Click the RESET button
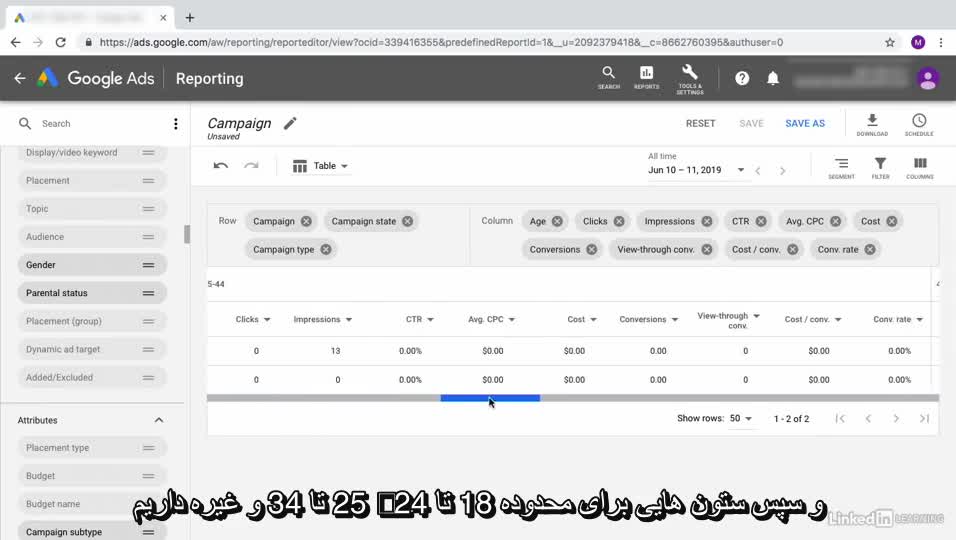956x540 pixels. 700,123
